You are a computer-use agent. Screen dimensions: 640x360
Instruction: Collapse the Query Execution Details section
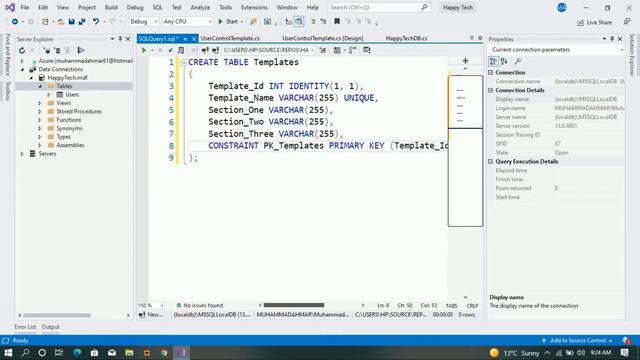[x=491, y=162]
